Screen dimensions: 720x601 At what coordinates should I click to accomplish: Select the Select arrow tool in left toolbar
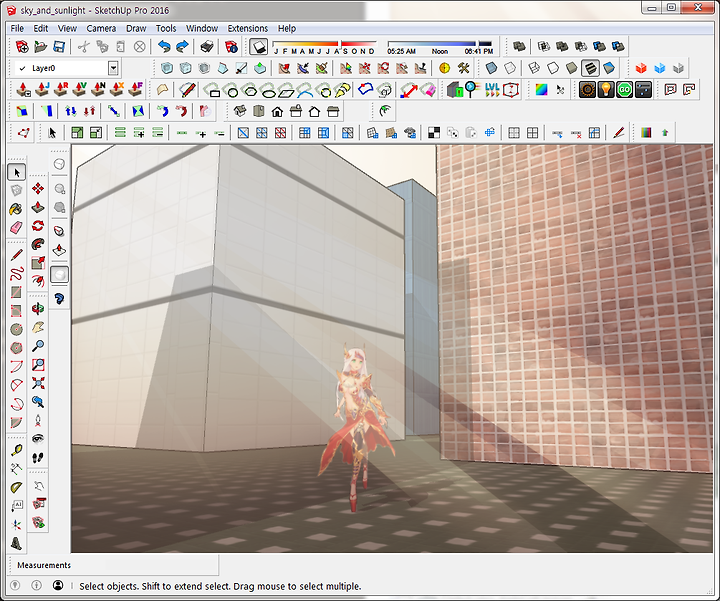coord(17,173)
